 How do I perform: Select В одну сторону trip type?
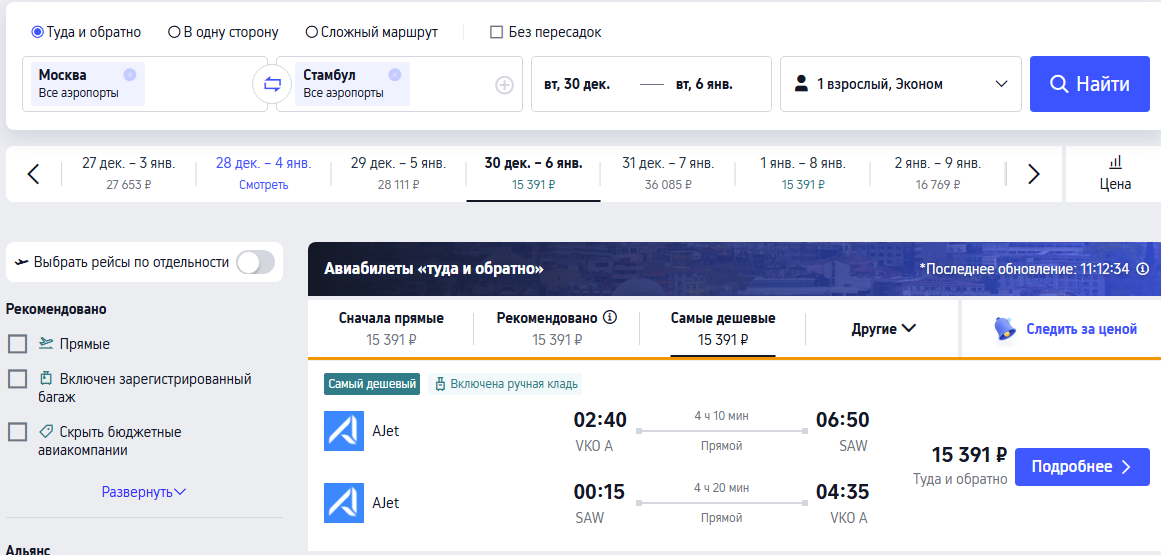point(224,32)
